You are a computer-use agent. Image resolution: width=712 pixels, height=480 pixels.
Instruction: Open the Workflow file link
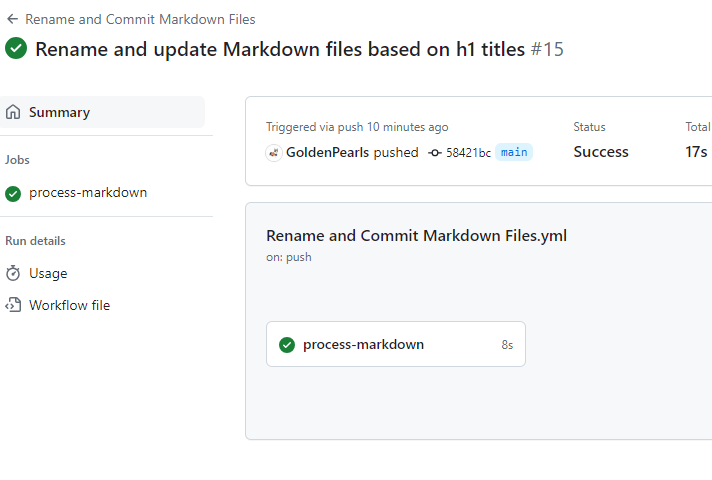[x=69, y=305]
